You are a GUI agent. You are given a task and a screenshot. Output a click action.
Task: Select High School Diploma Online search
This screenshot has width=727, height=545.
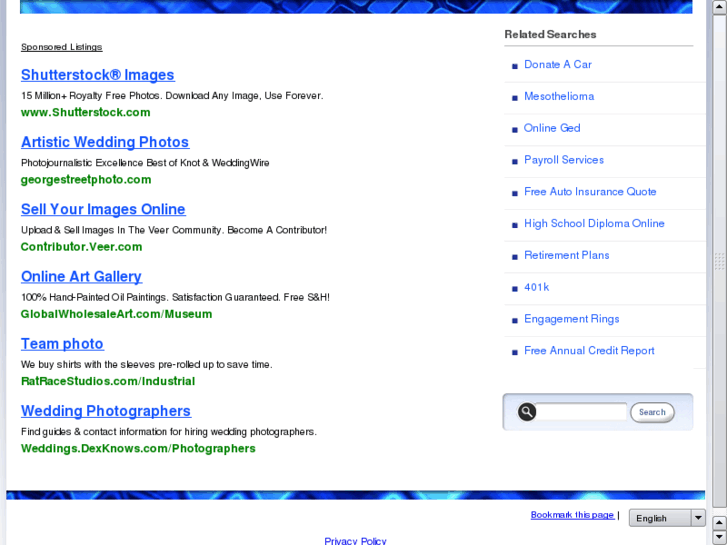tap(594, 224)
